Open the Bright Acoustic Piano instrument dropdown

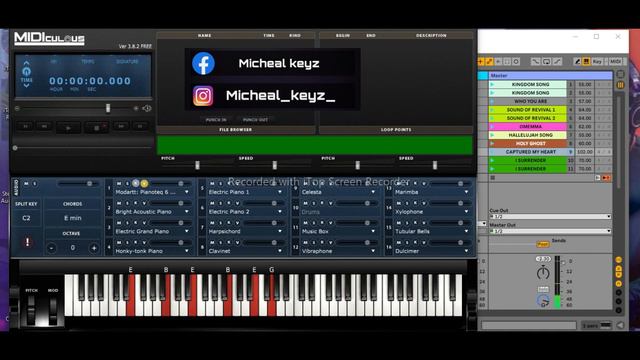click(x=187, y=212)
